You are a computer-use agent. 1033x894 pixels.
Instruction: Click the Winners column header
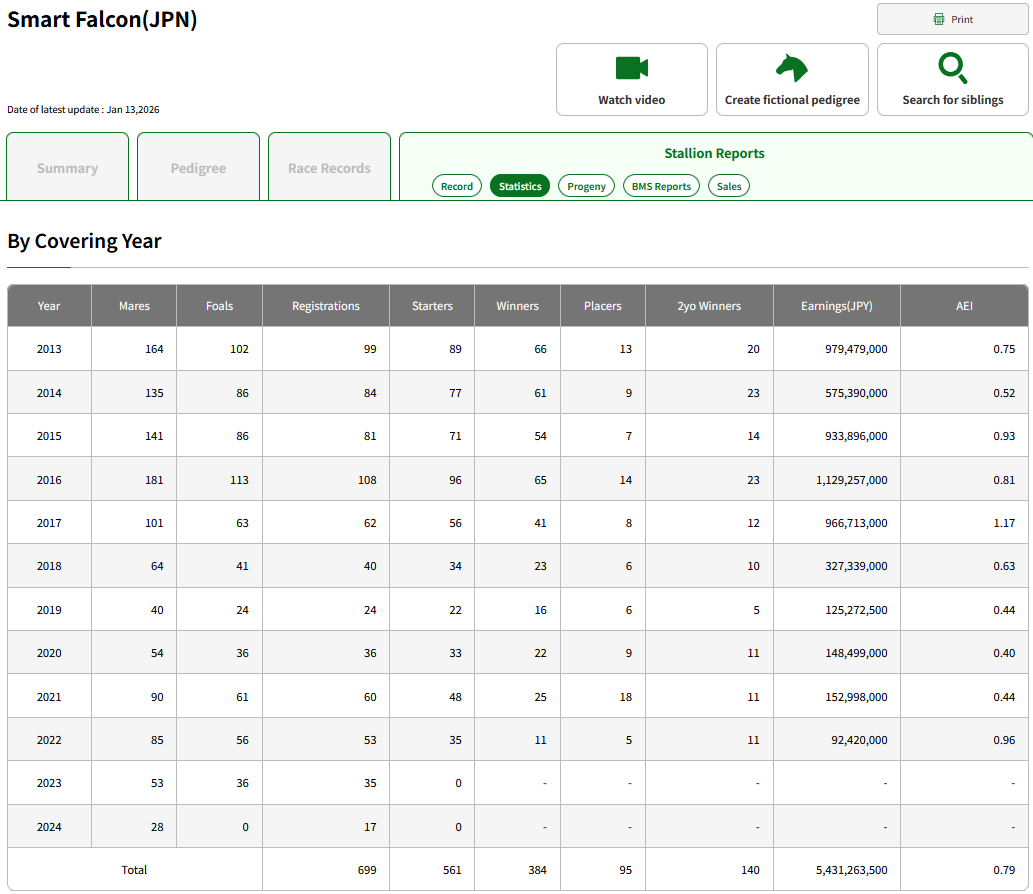[x=517, y=306]
